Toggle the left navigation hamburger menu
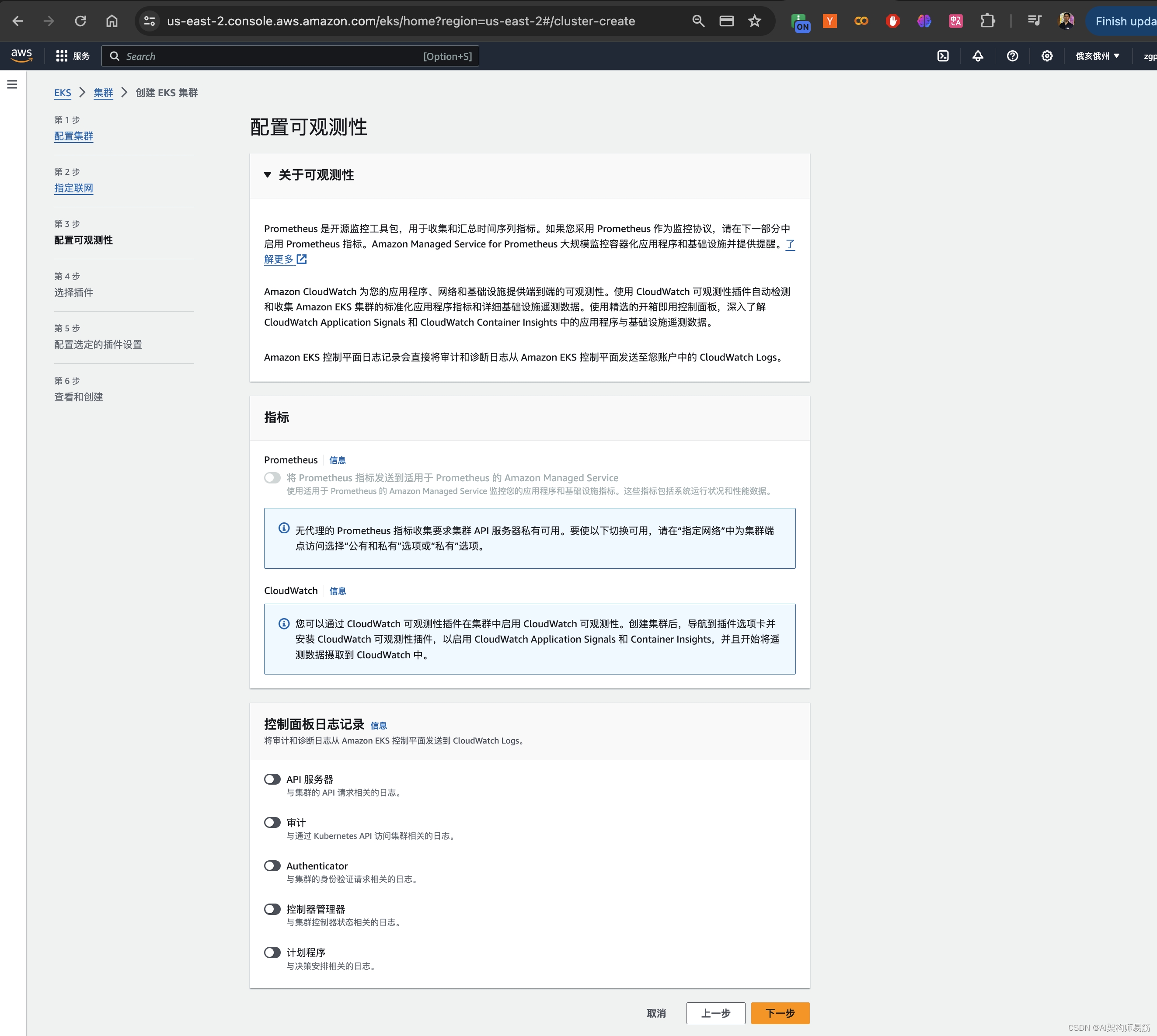Viewport: 1157px width, 1036px height. point(12,84)
